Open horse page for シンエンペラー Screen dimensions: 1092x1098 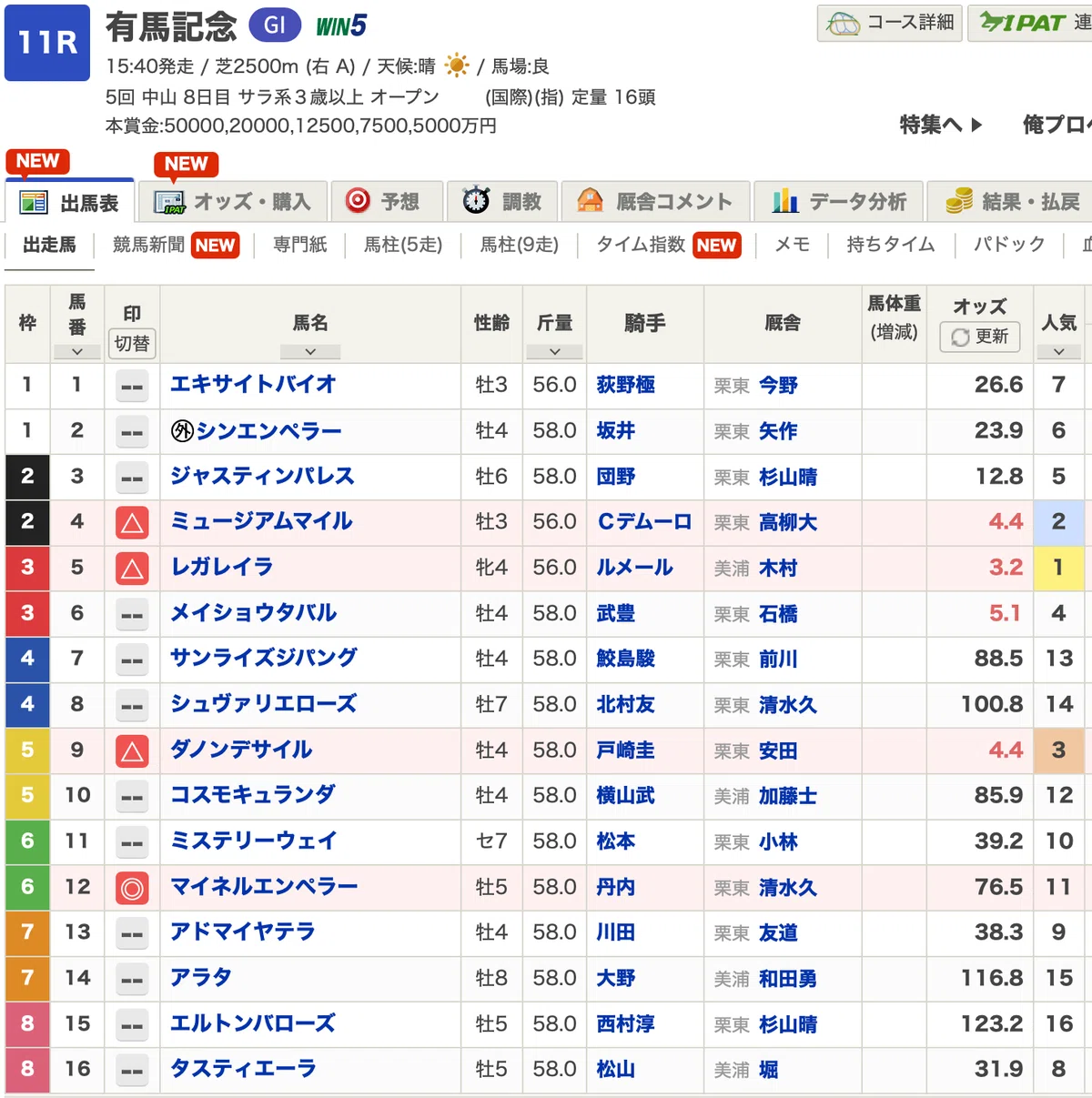click(x=269, y=430)
